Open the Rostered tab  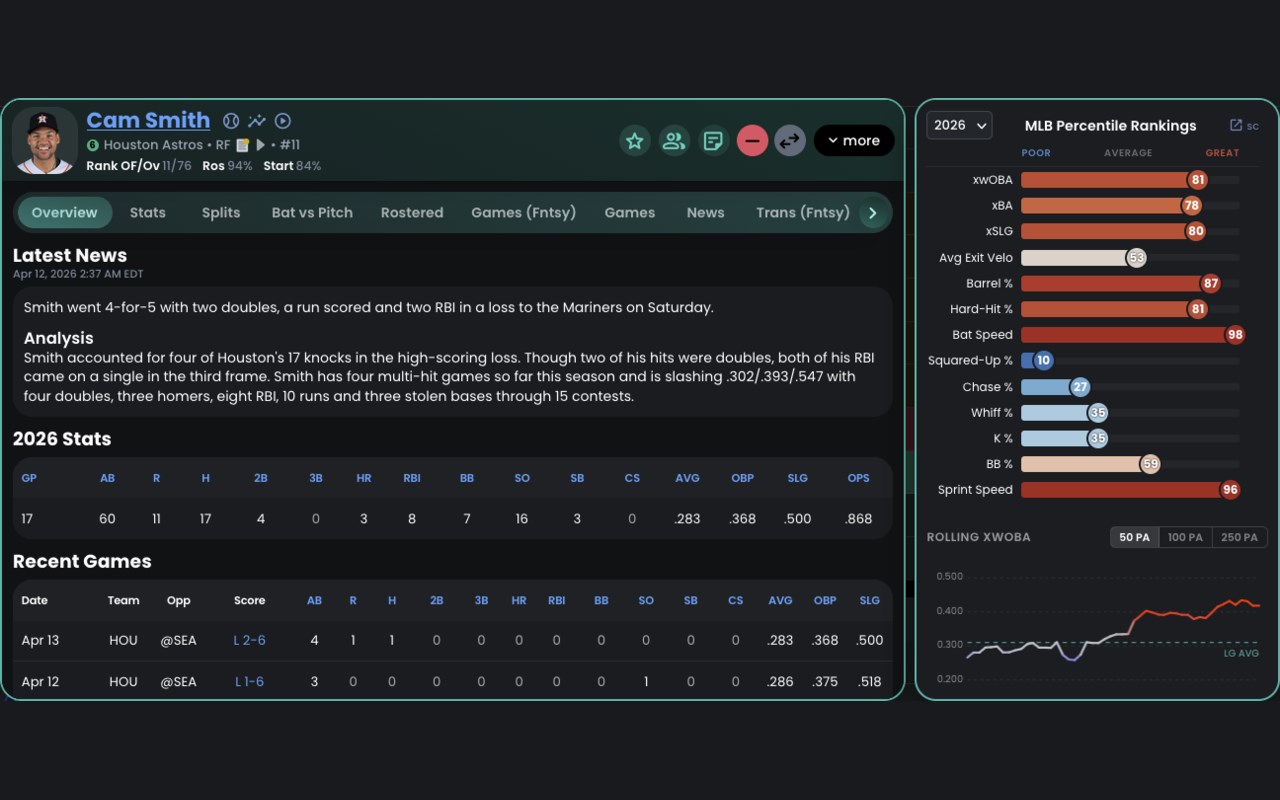point(412,213)
